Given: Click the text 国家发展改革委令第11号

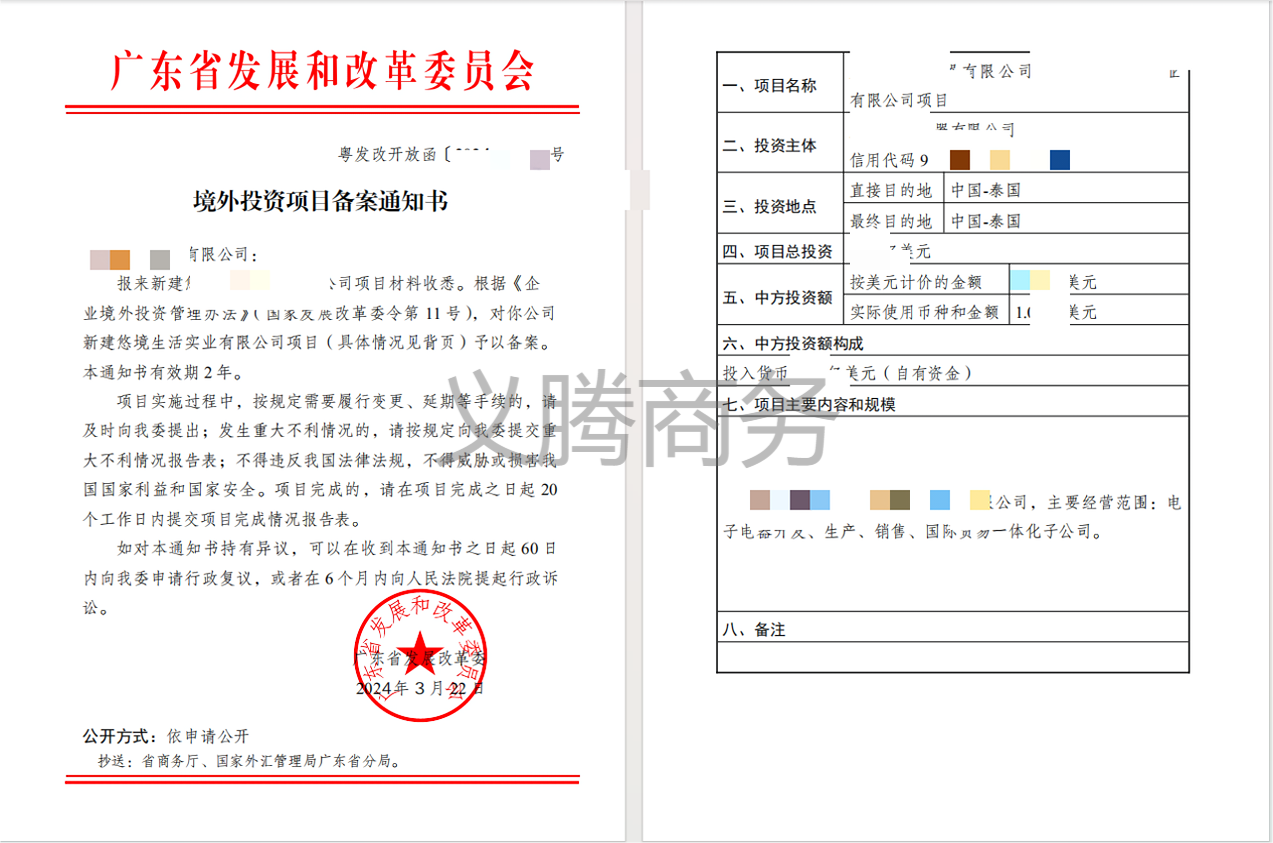Looking at the screenshot, I should tap(364, 313).
